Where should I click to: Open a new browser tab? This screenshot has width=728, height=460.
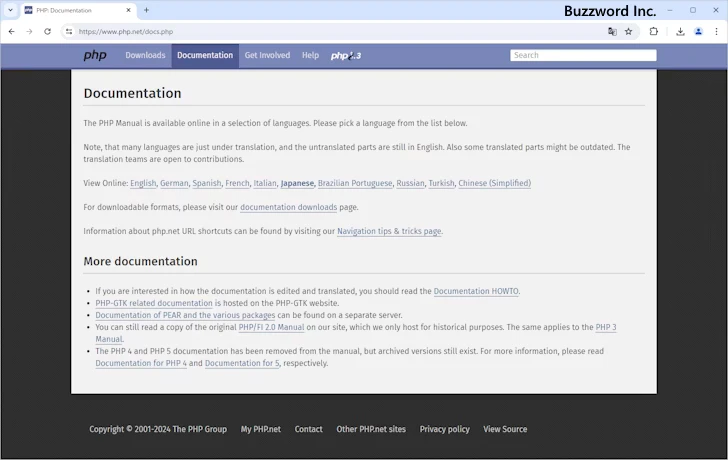tap(146, 10)
